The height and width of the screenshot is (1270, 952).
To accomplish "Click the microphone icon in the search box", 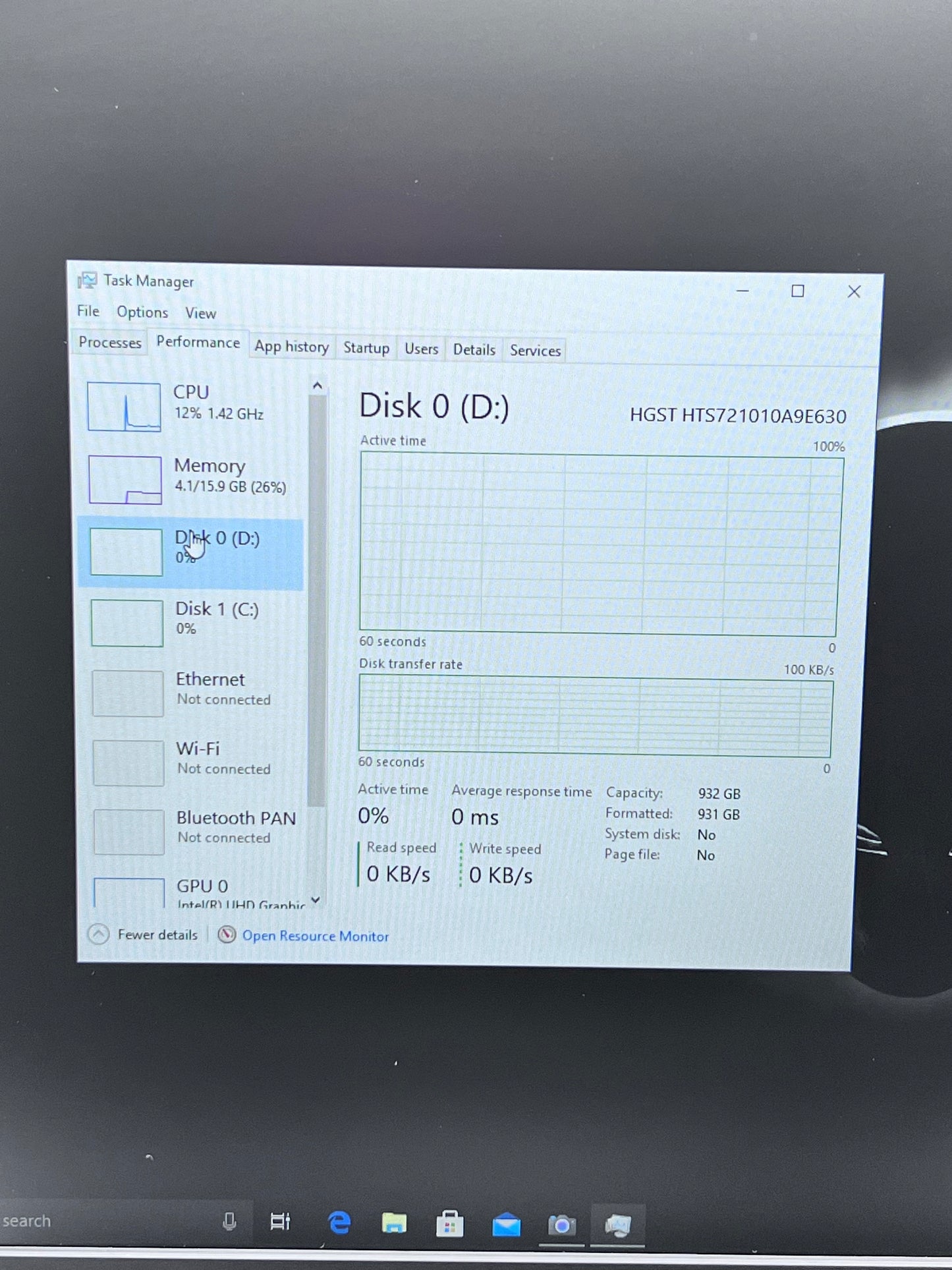I will click(229, 1222).
